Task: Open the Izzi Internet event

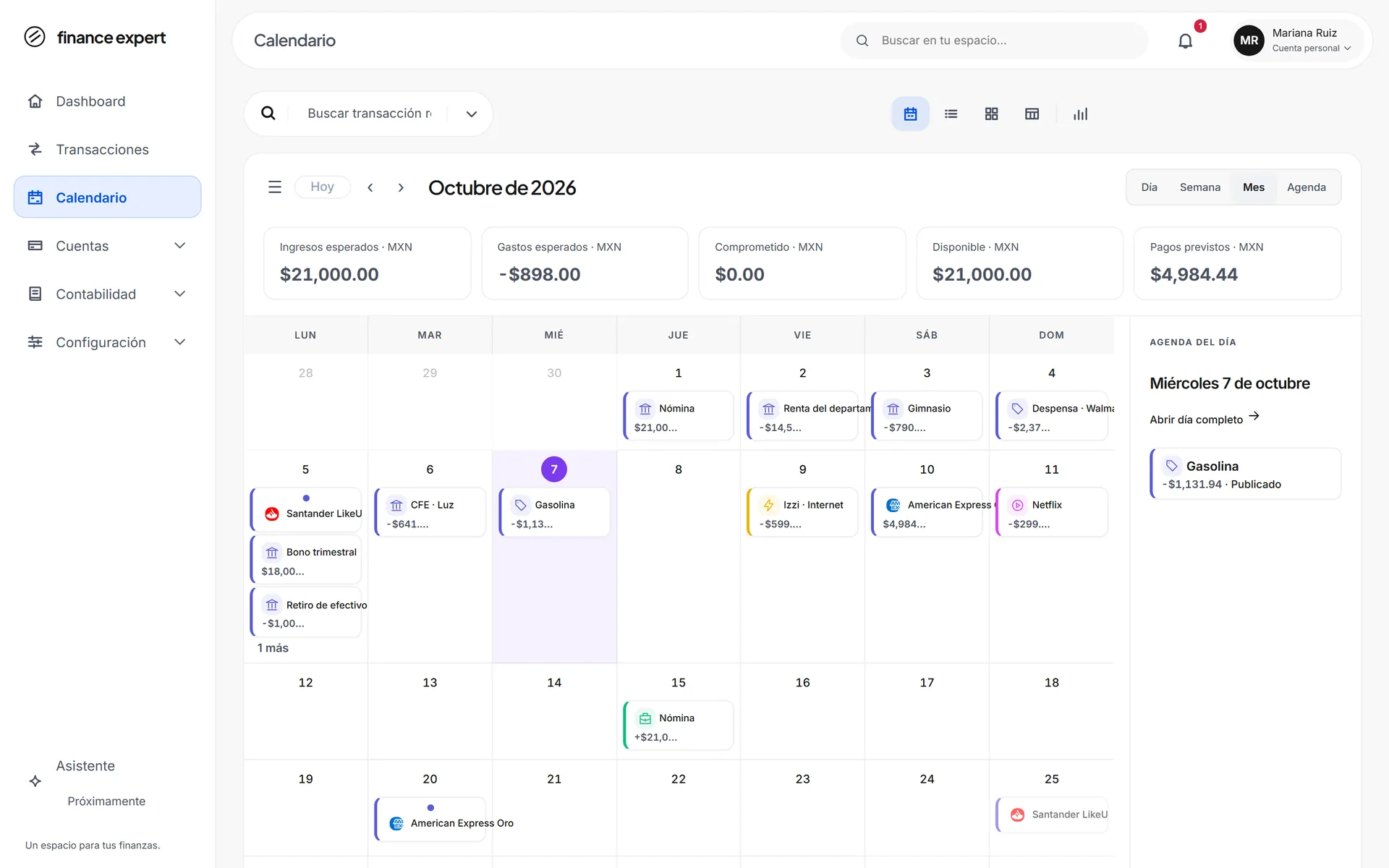Action: pos(802,512)
